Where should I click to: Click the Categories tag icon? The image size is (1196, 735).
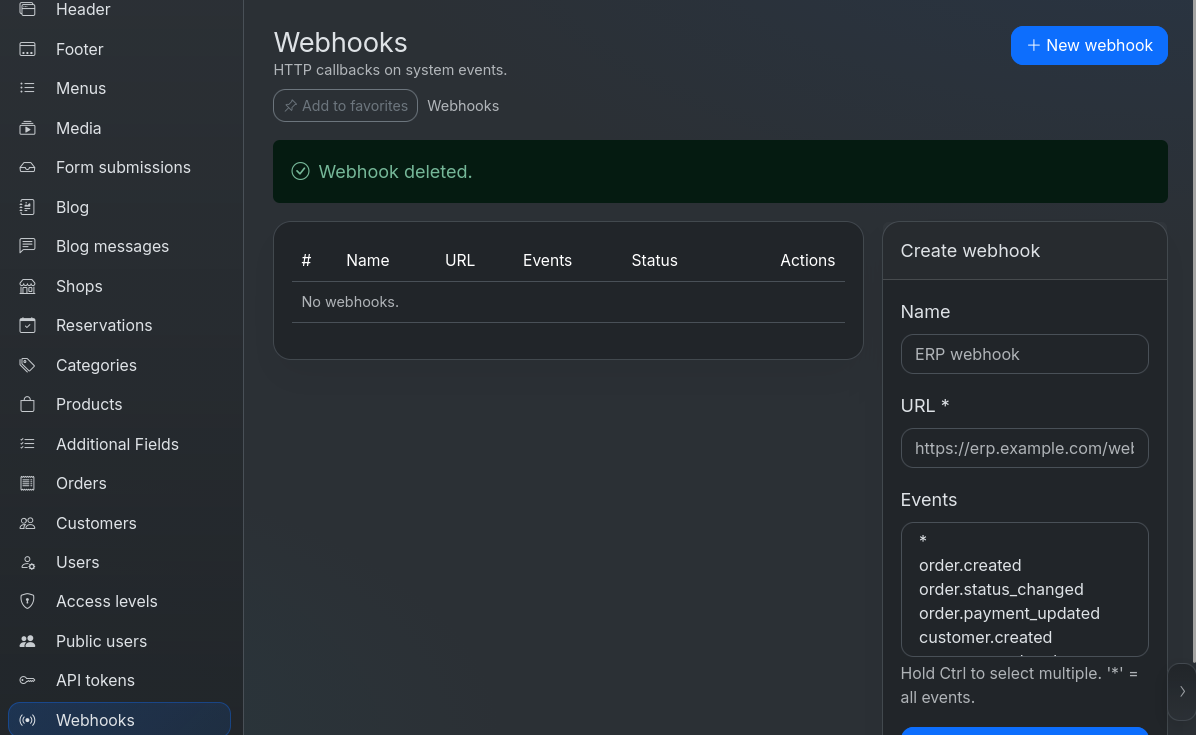(x=27, y=365)
